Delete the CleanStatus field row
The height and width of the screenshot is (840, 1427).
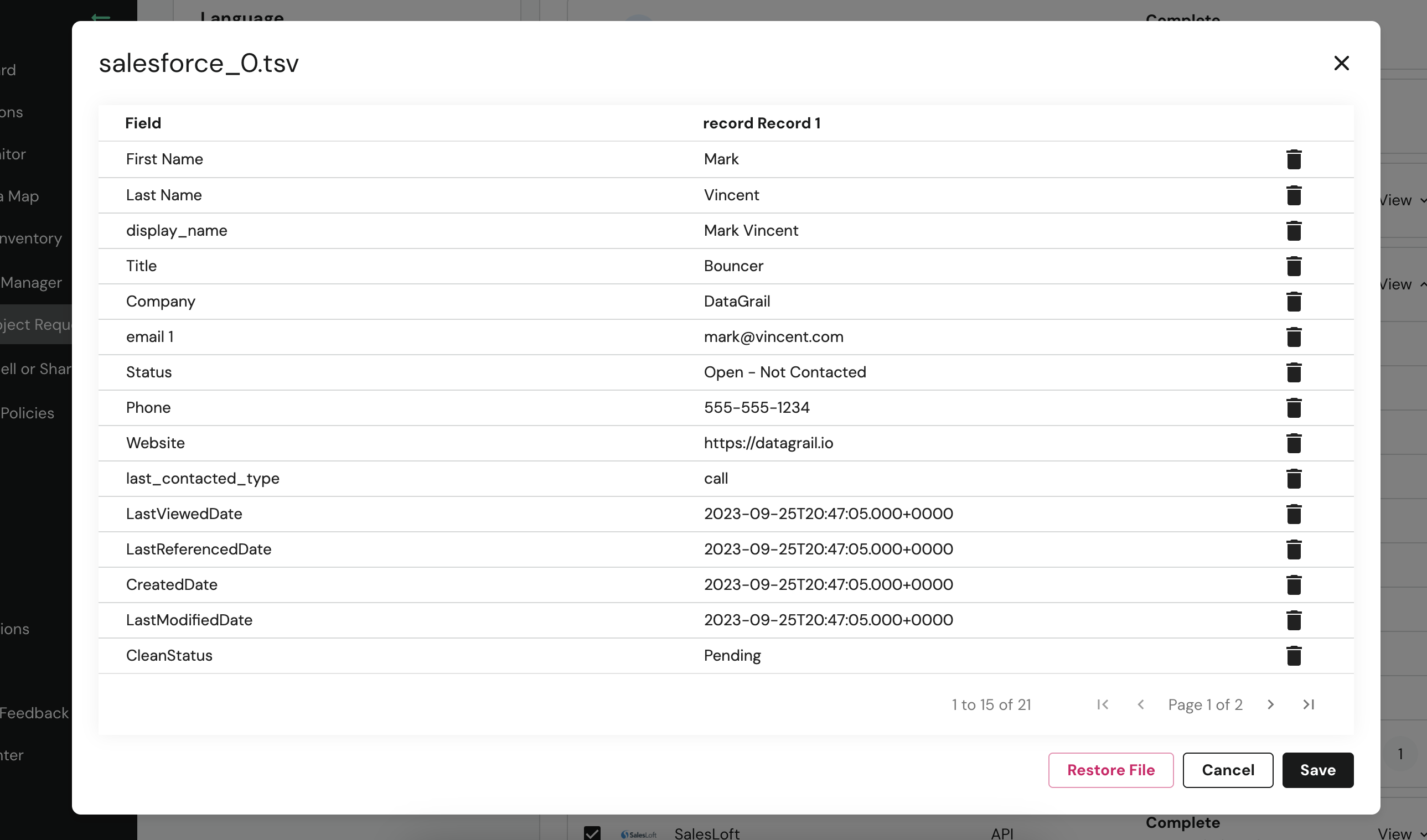(1294, 656)
